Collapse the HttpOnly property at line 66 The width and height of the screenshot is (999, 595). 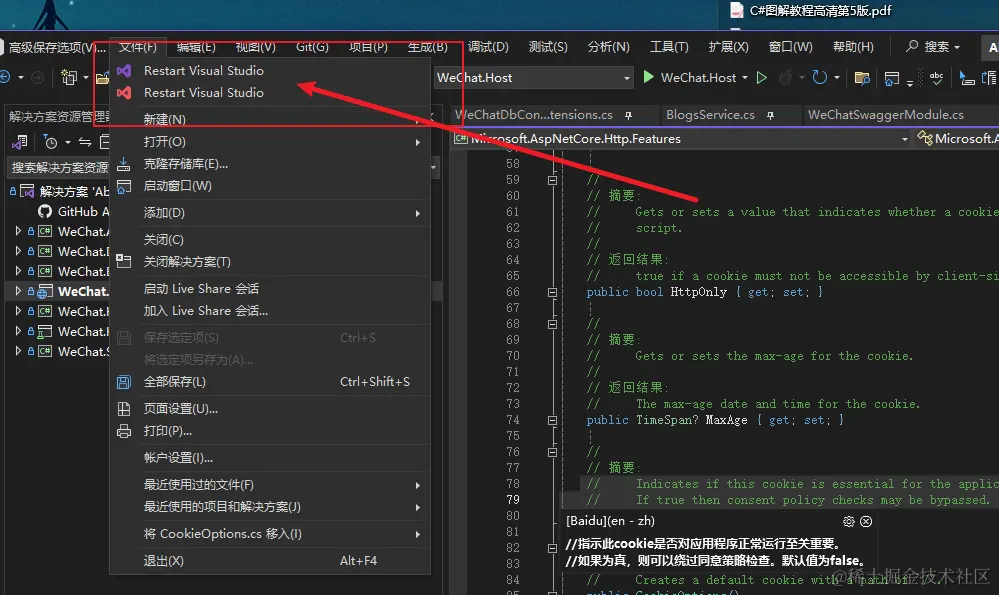point(552,292)
